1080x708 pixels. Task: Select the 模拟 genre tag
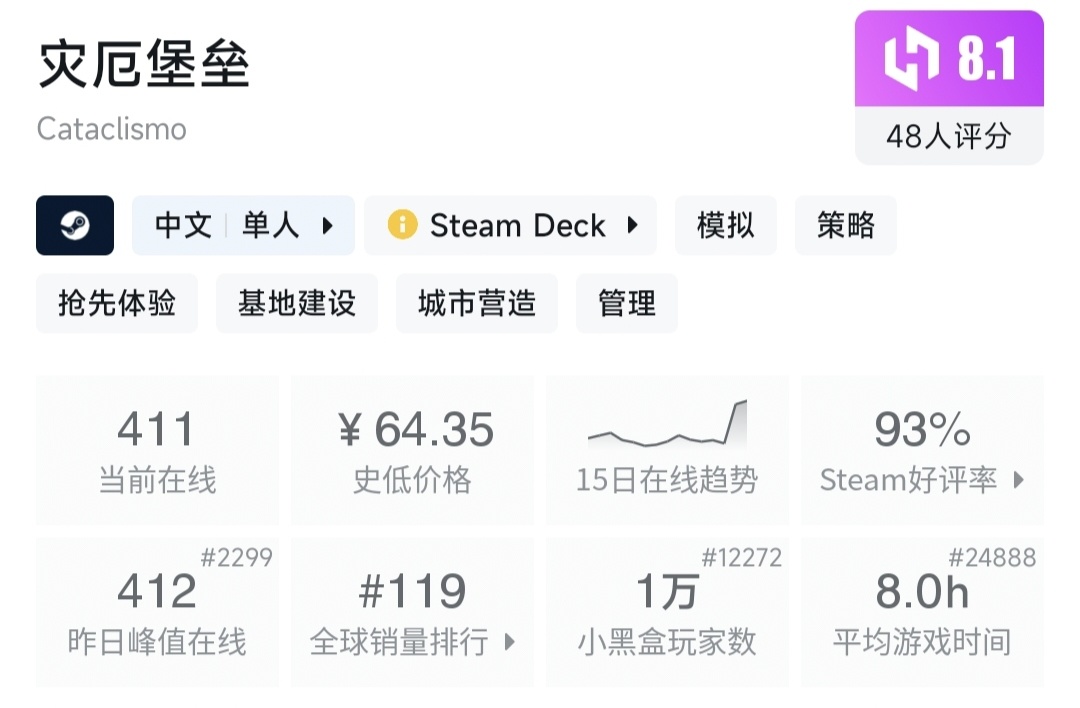(x=726, y=226)
